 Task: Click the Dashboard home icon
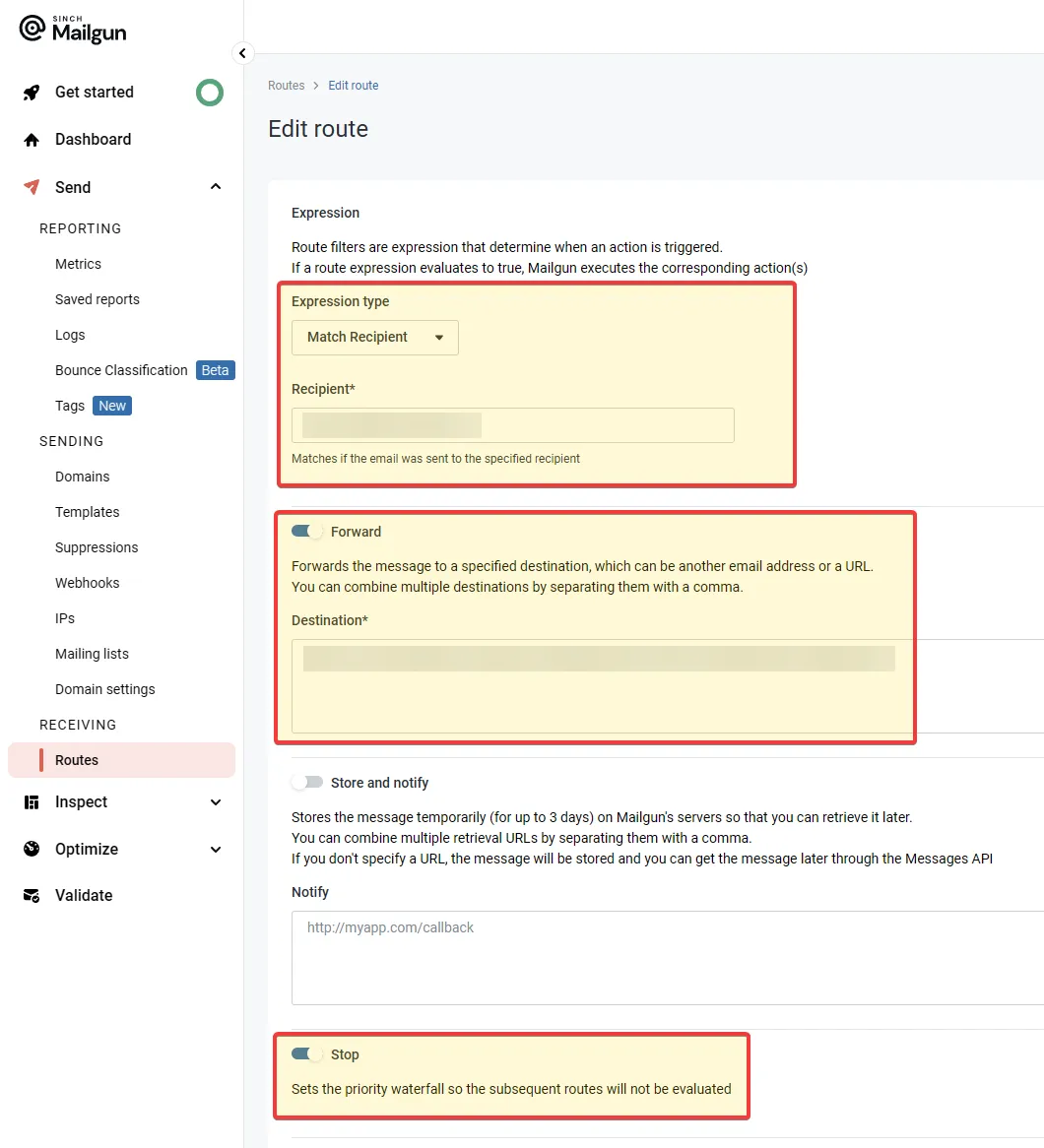(32, 140)
